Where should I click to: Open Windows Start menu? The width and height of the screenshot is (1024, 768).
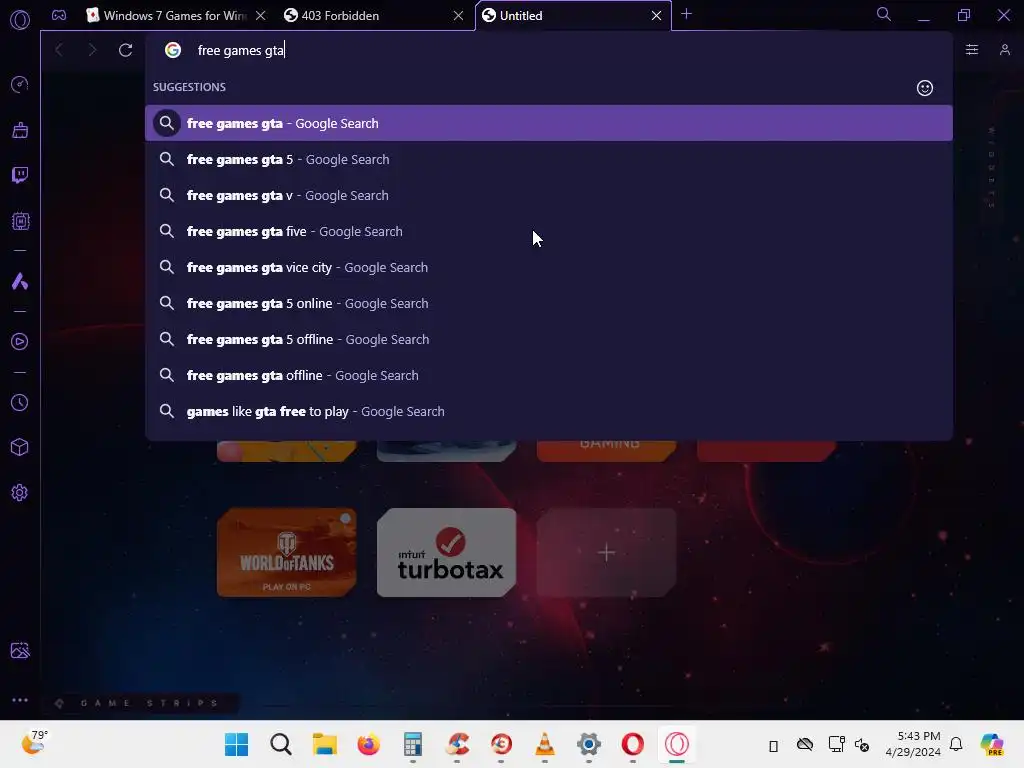click(x=236, y=744)
